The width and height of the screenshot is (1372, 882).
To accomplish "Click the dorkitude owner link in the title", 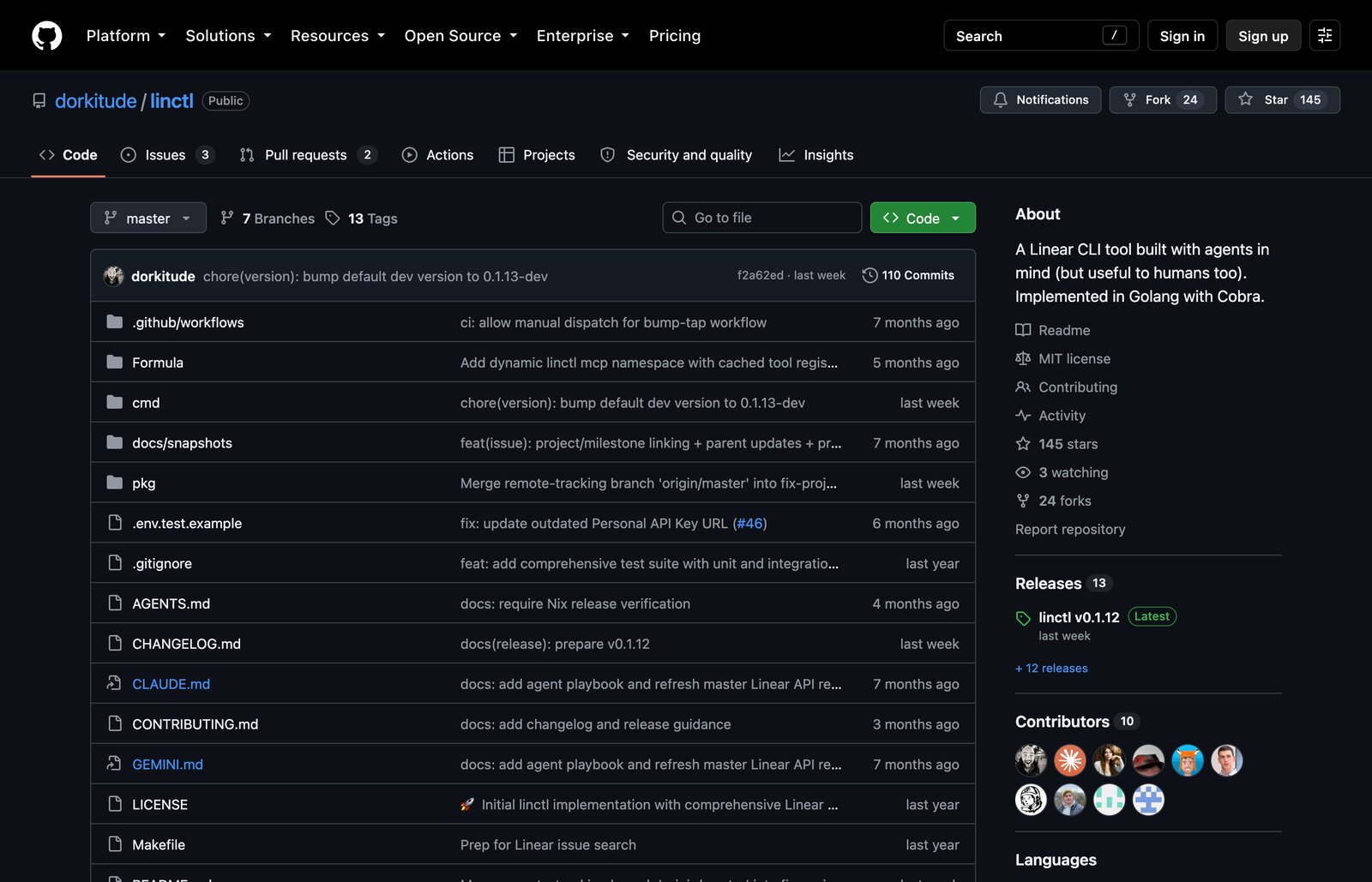I will click(96, 100).
